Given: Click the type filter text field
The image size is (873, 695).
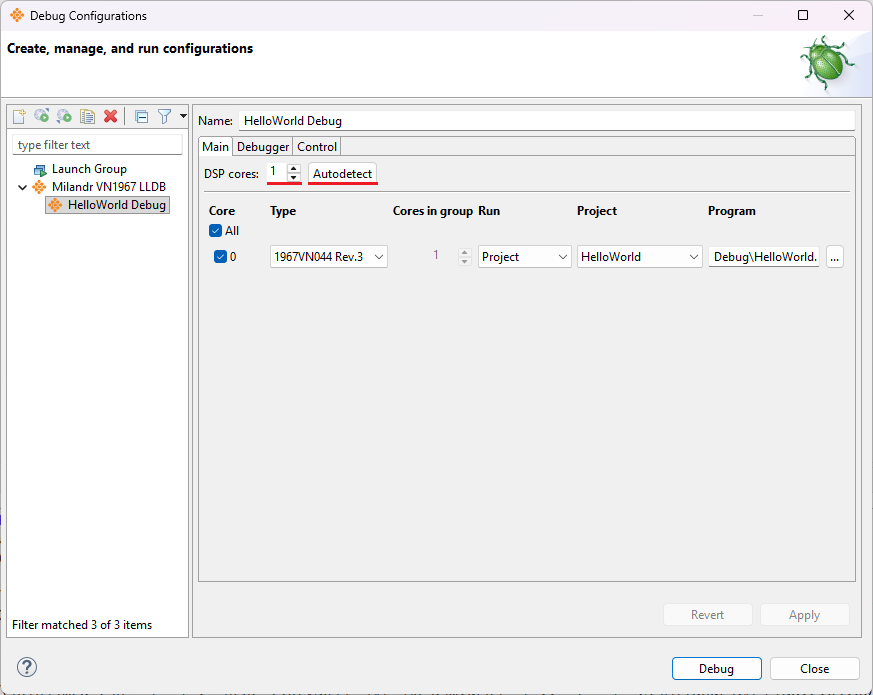Looking at the screenshot, I should [x=97, y=145].
